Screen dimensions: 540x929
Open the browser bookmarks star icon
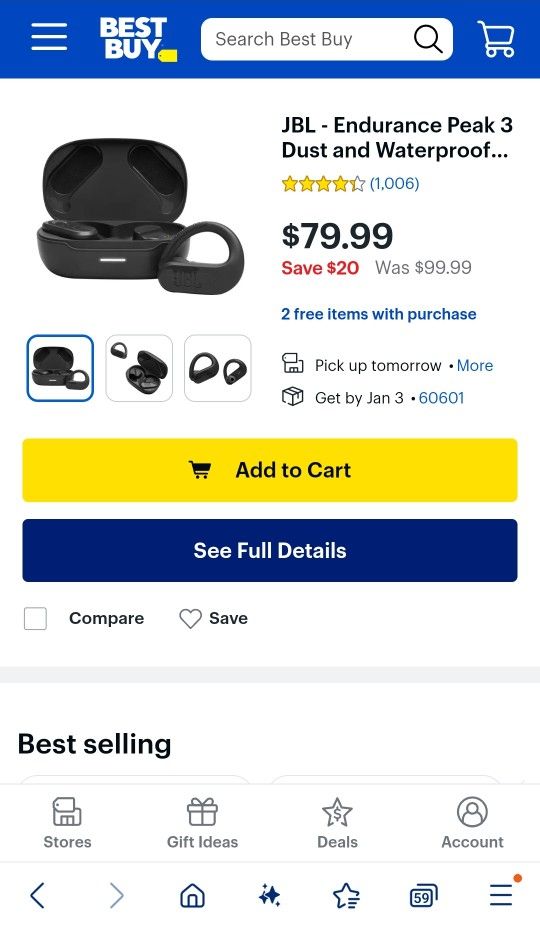[x=346, y=895]
